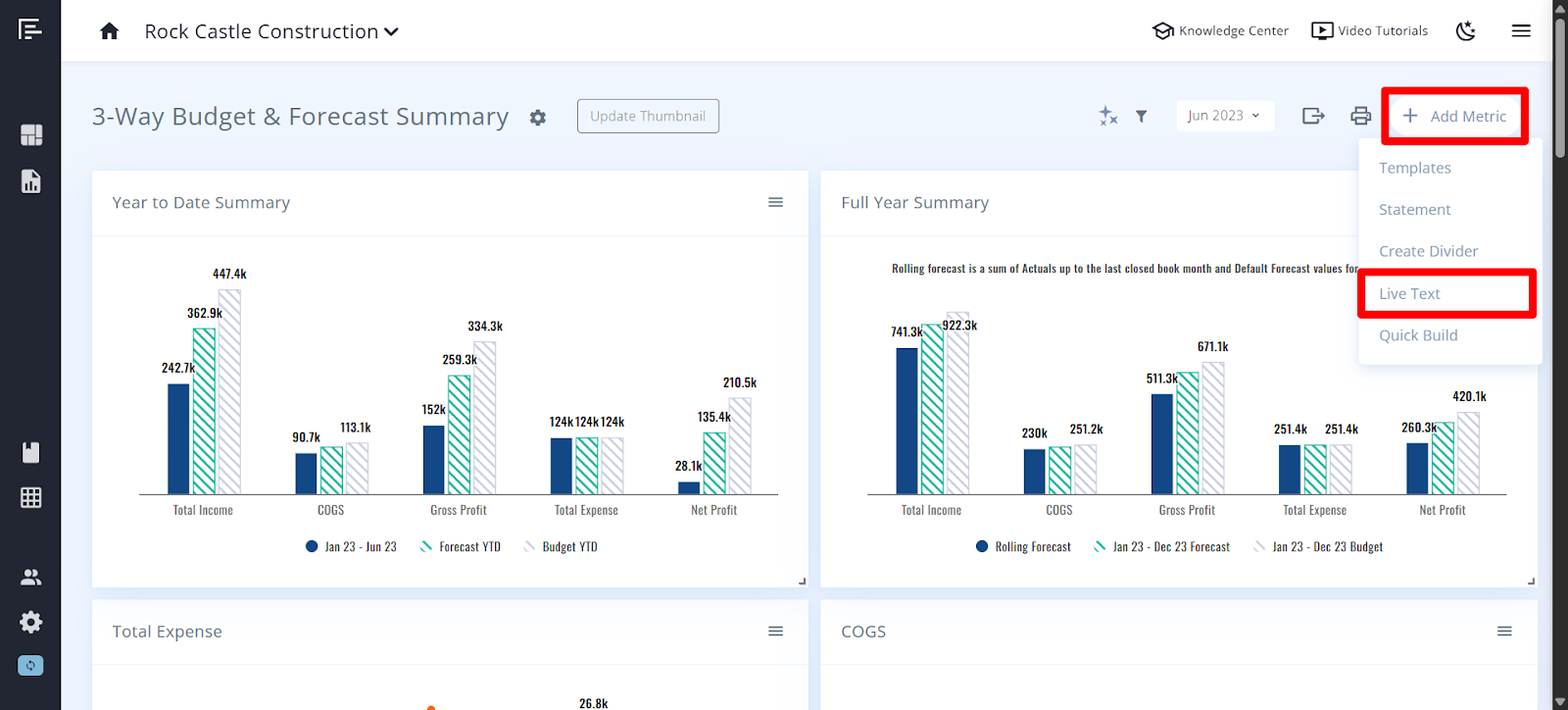Open the filter funnel icon
Image resolution: width=1568 pixels, height=710 pixels.
pyautogui.click(x=1142, y=116)
